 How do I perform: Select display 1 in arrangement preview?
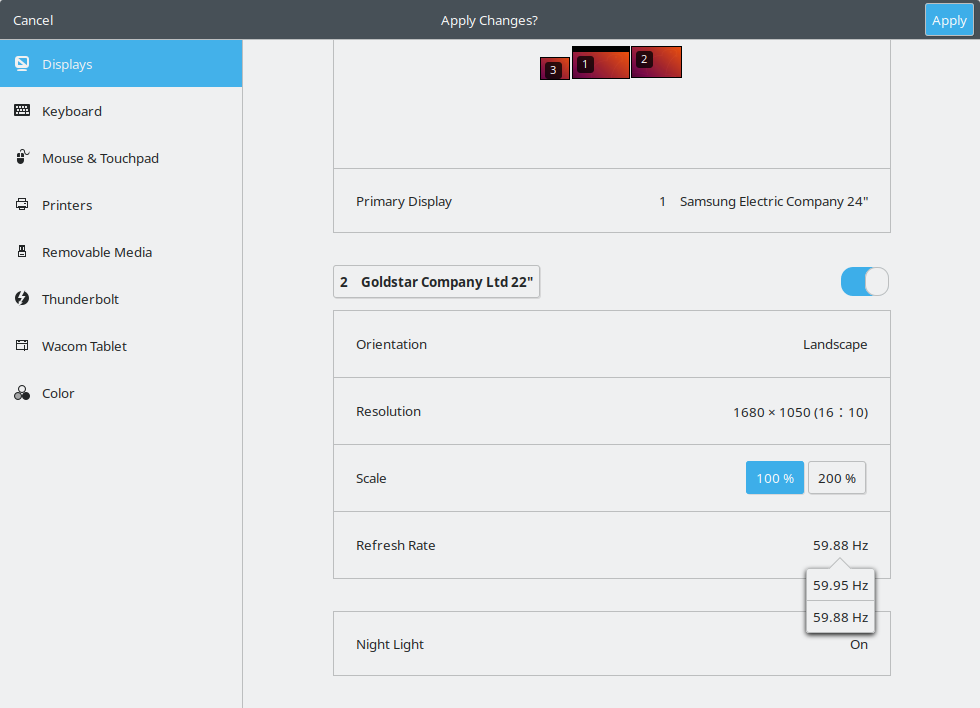click(x=601, y=62)
